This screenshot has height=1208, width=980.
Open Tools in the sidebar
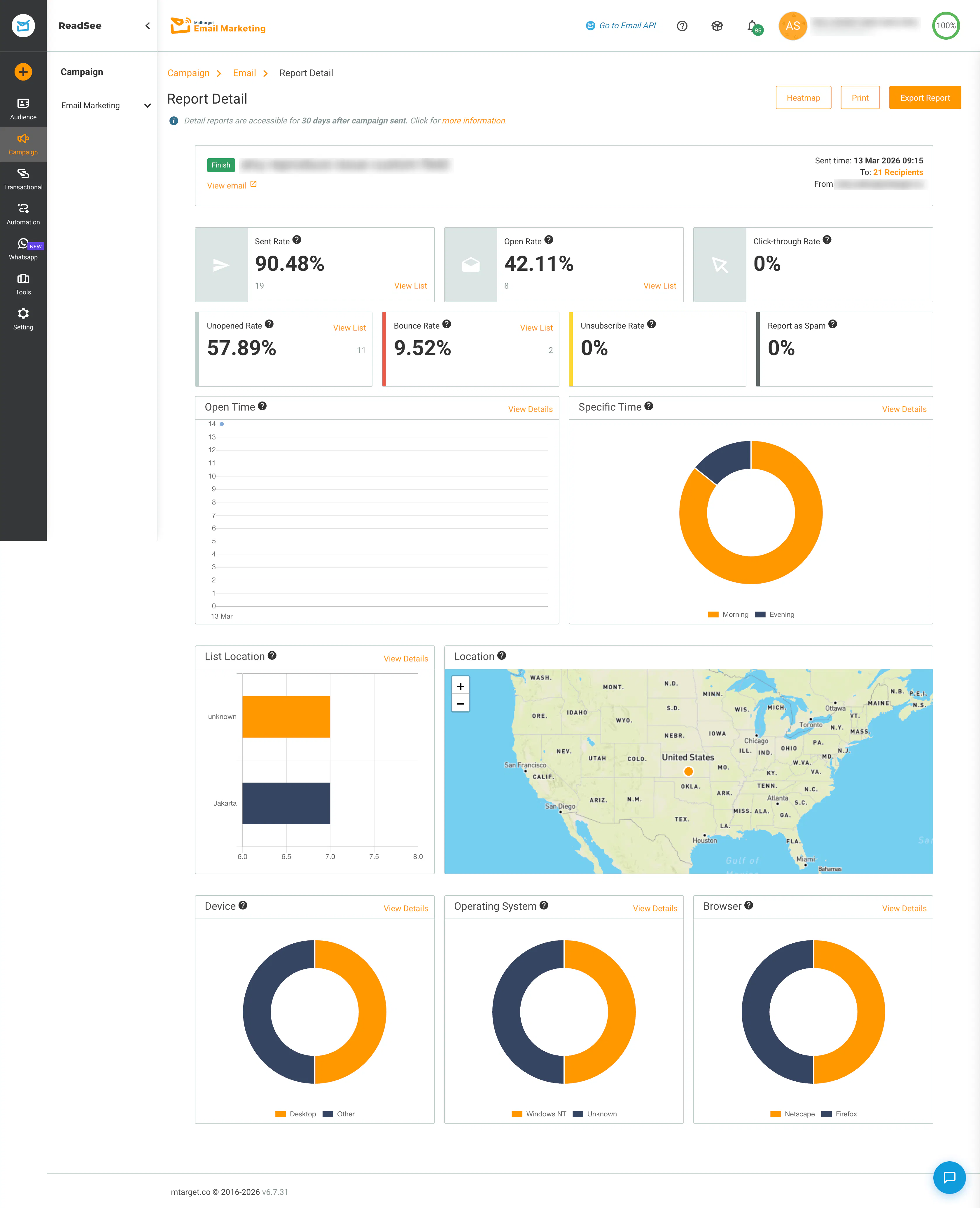pos(23,284)
